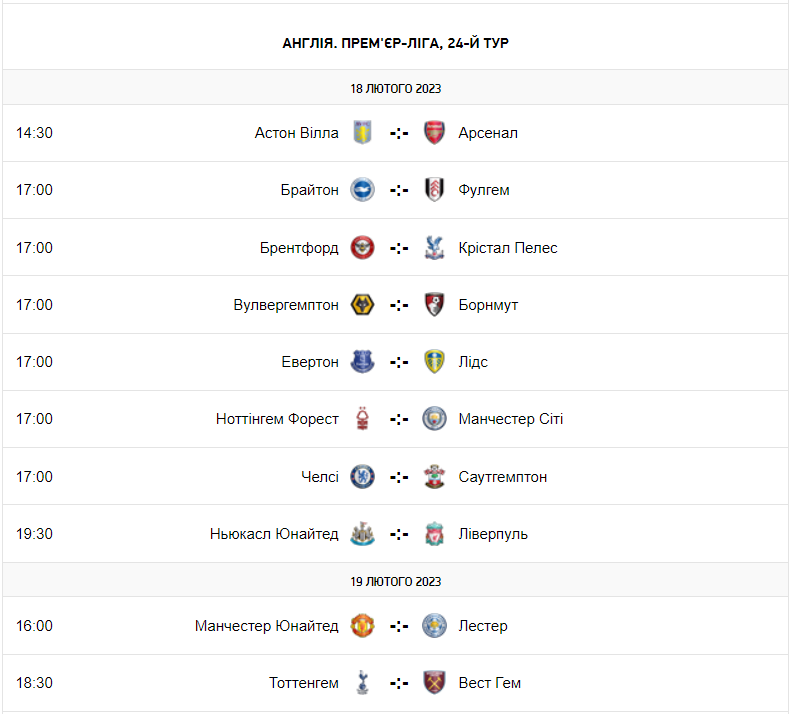This screenshot has height=714, width=791.
Task: Click the Crystal Palace eagle crest
Action: (434, 247)
